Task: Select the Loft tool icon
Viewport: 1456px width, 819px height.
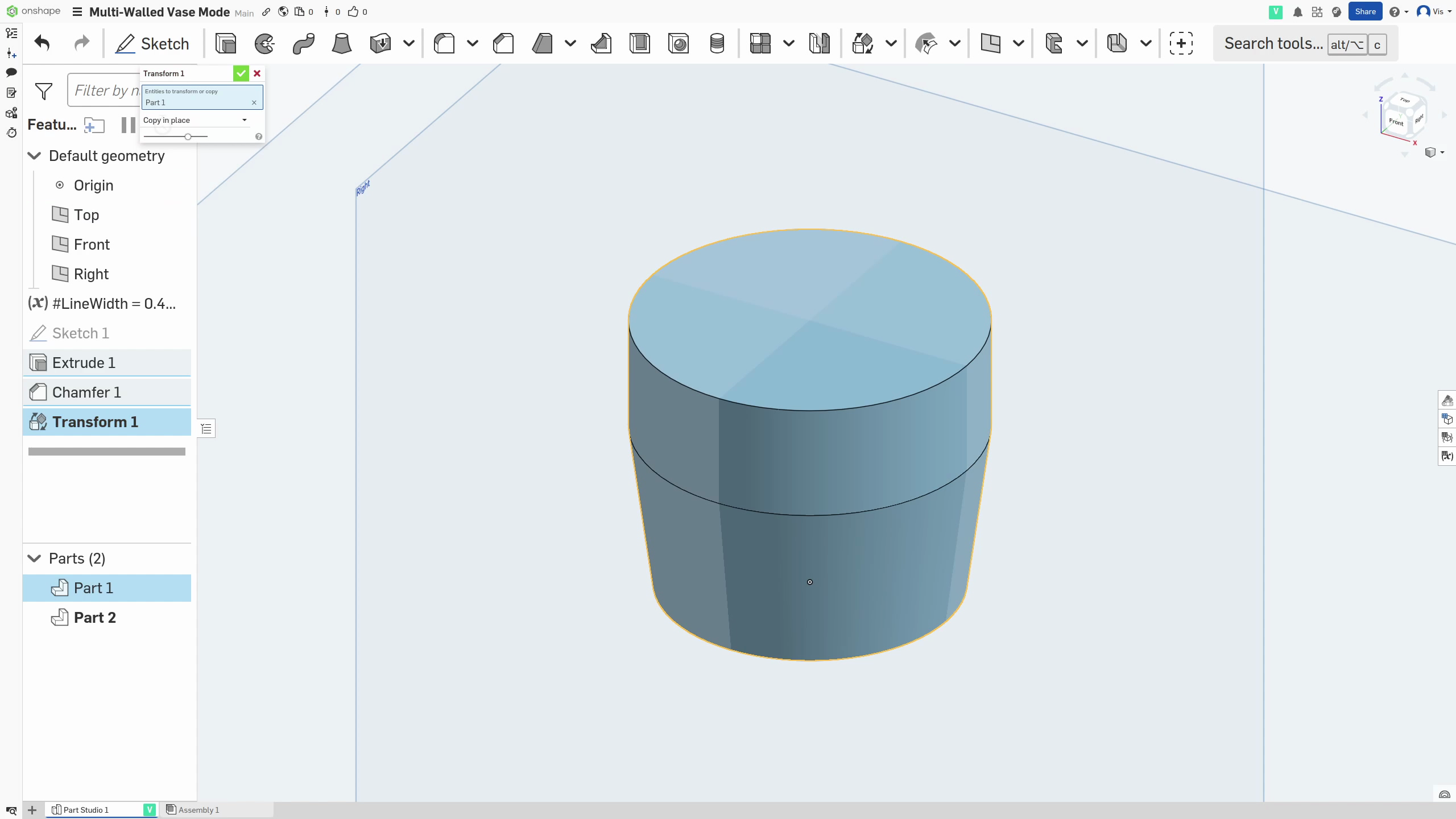Action: 341,43
